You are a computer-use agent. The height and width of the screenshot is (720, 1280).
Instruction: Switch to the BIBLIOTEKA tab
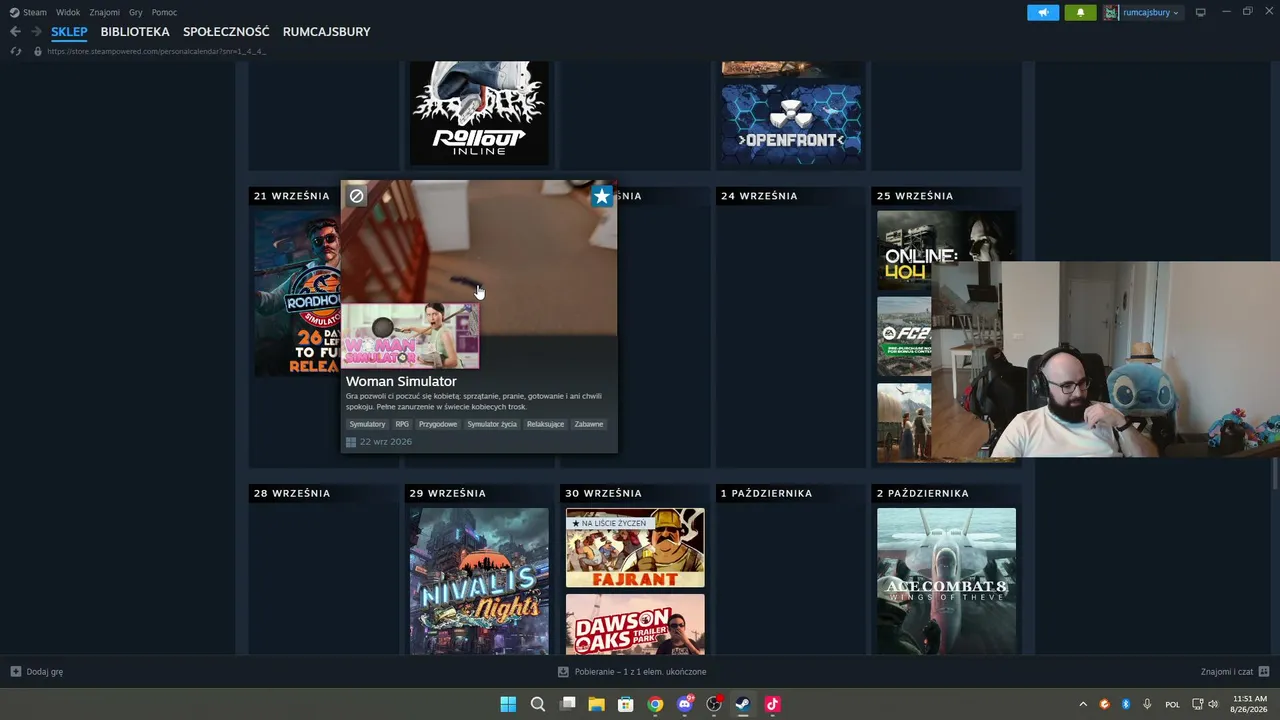tap(135, 32)
